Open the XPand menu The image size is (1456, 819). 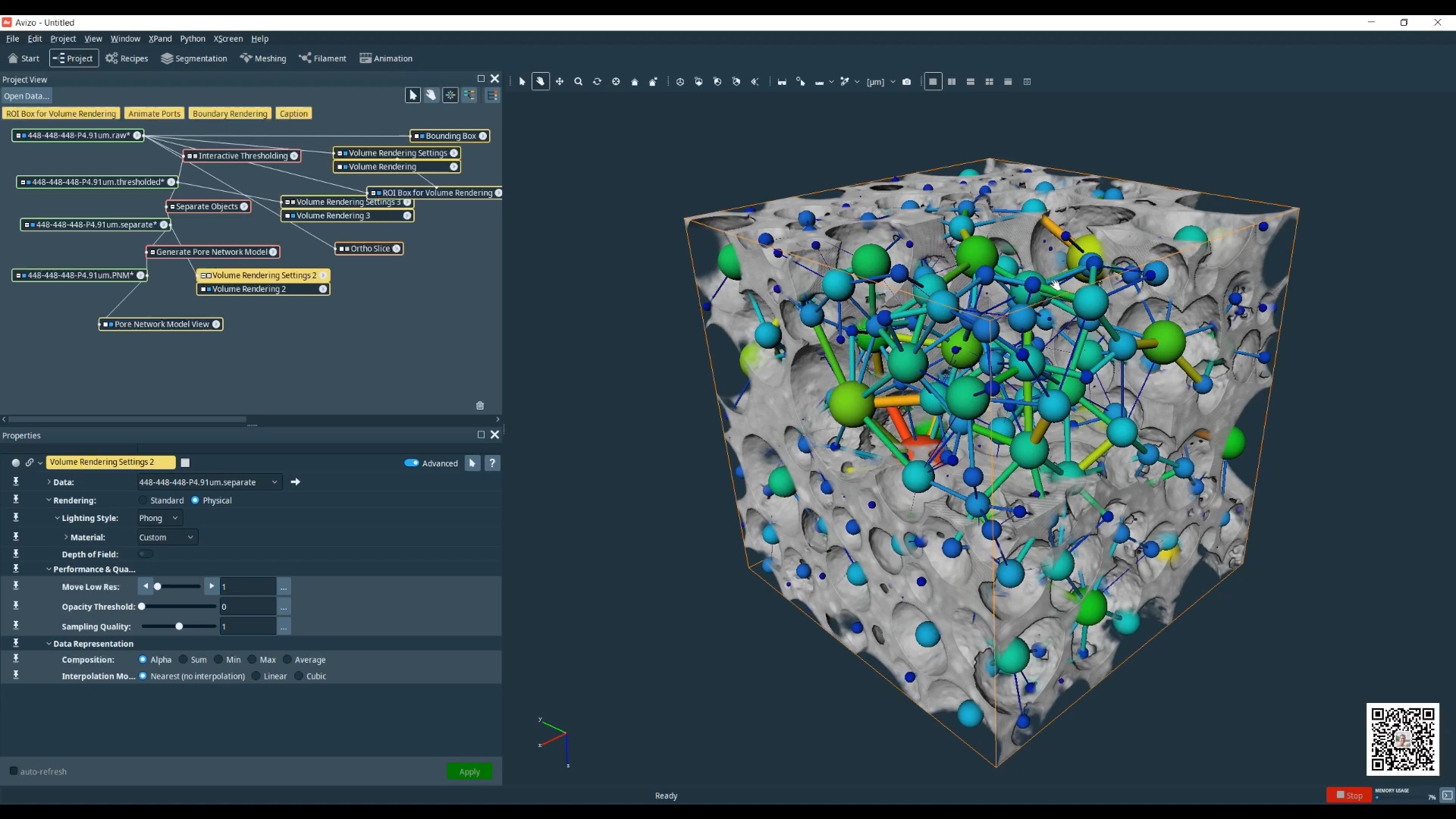point(160,39)
